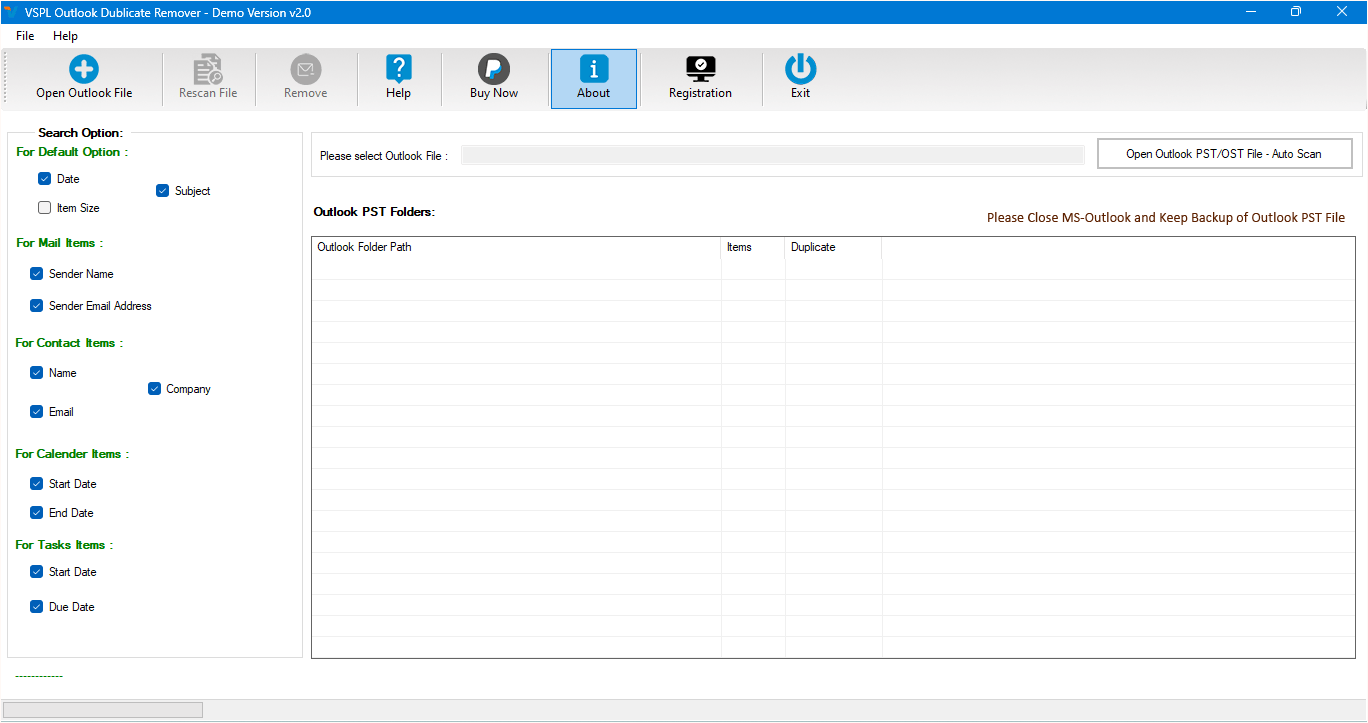Open the Help menu in menu bar
The height and width of the screenshot is (723, 1368).
click(x=66, y=36)
